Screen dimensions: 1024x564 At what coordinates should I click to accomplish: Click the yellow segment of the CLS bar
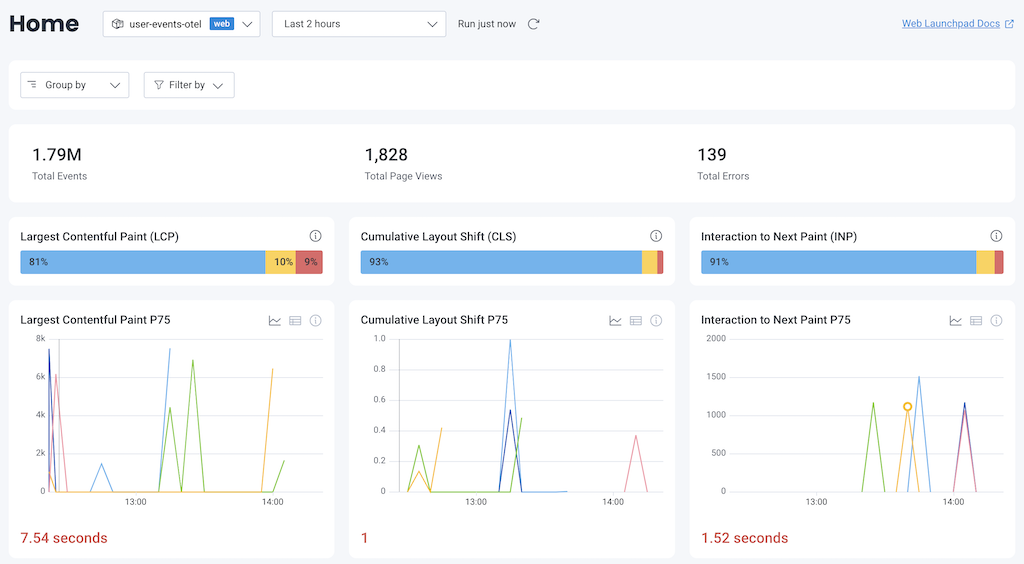click(649, 262)
